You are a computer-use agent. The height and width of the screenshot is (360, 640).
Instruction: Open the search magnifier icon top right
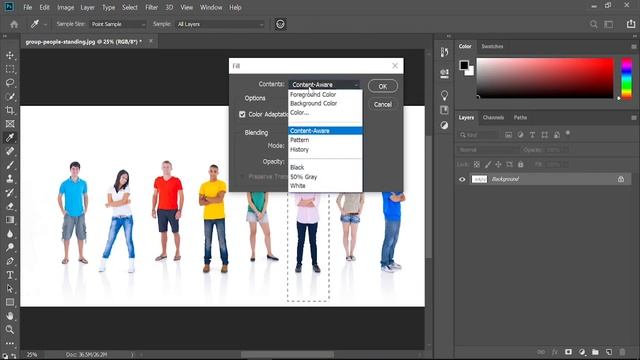(x=594, y=24)
